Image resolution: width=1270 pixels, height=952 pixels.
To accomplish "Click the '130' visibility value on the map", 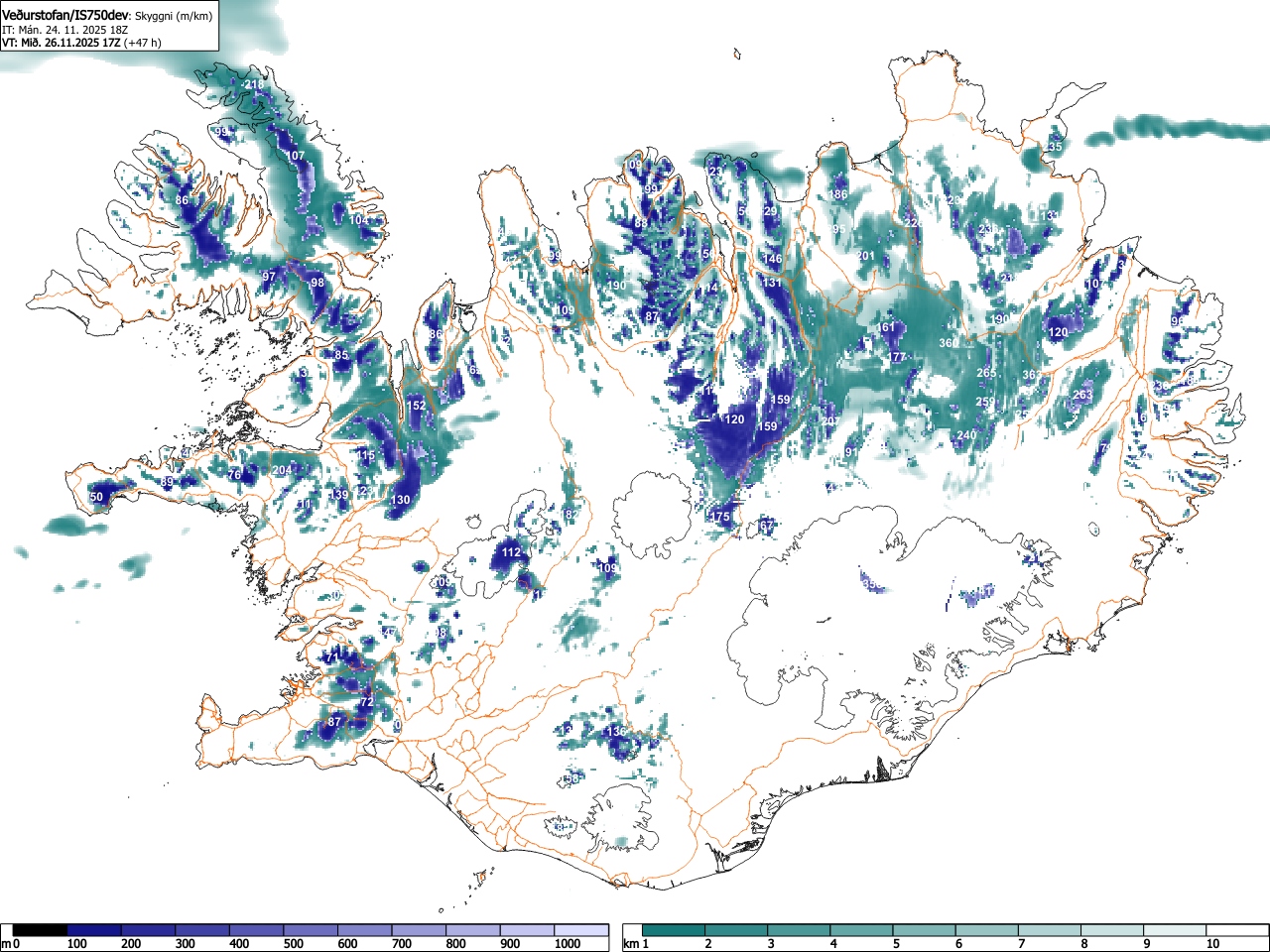I will click(x=400, y=501).
